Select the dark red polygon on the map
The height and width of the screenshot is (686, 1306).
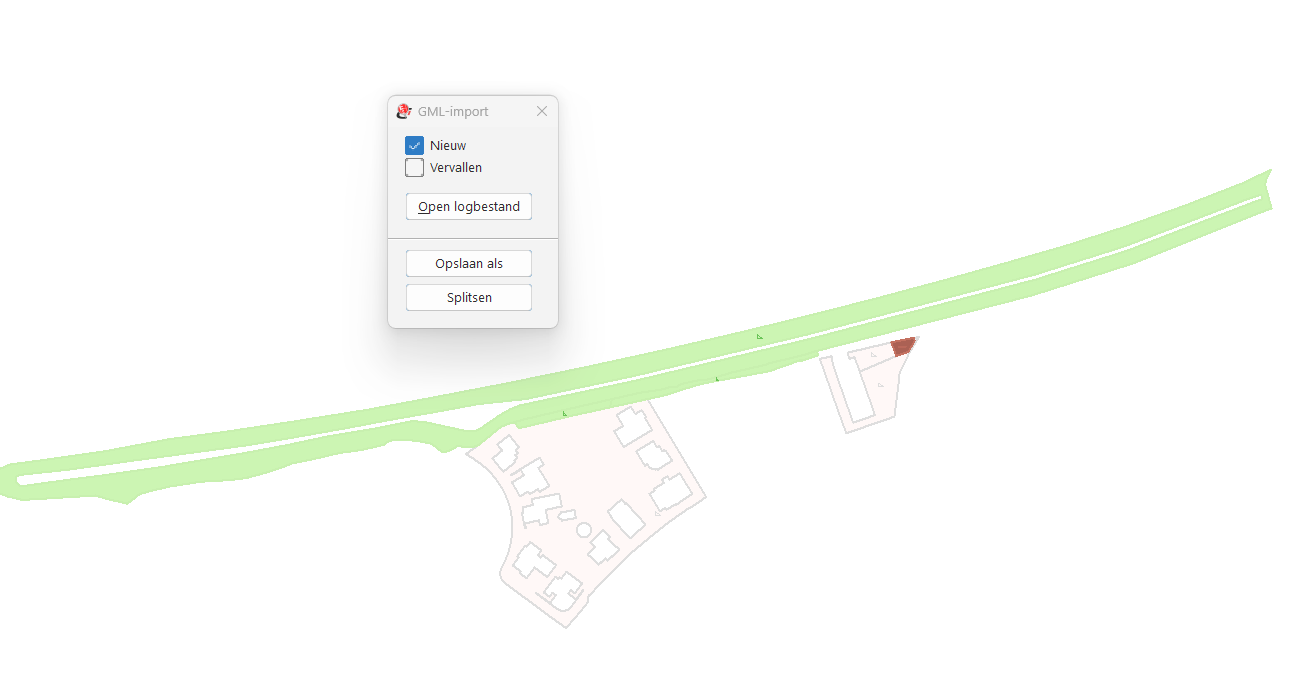[903, 347]
